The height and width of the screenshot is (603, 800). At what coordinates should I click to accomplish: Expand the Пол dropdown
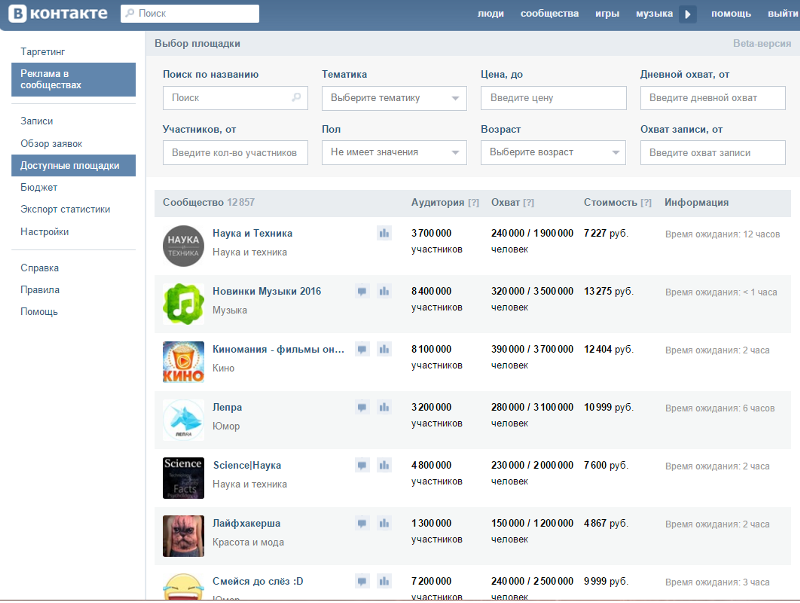pyautogui.click(x=394, y=152)
